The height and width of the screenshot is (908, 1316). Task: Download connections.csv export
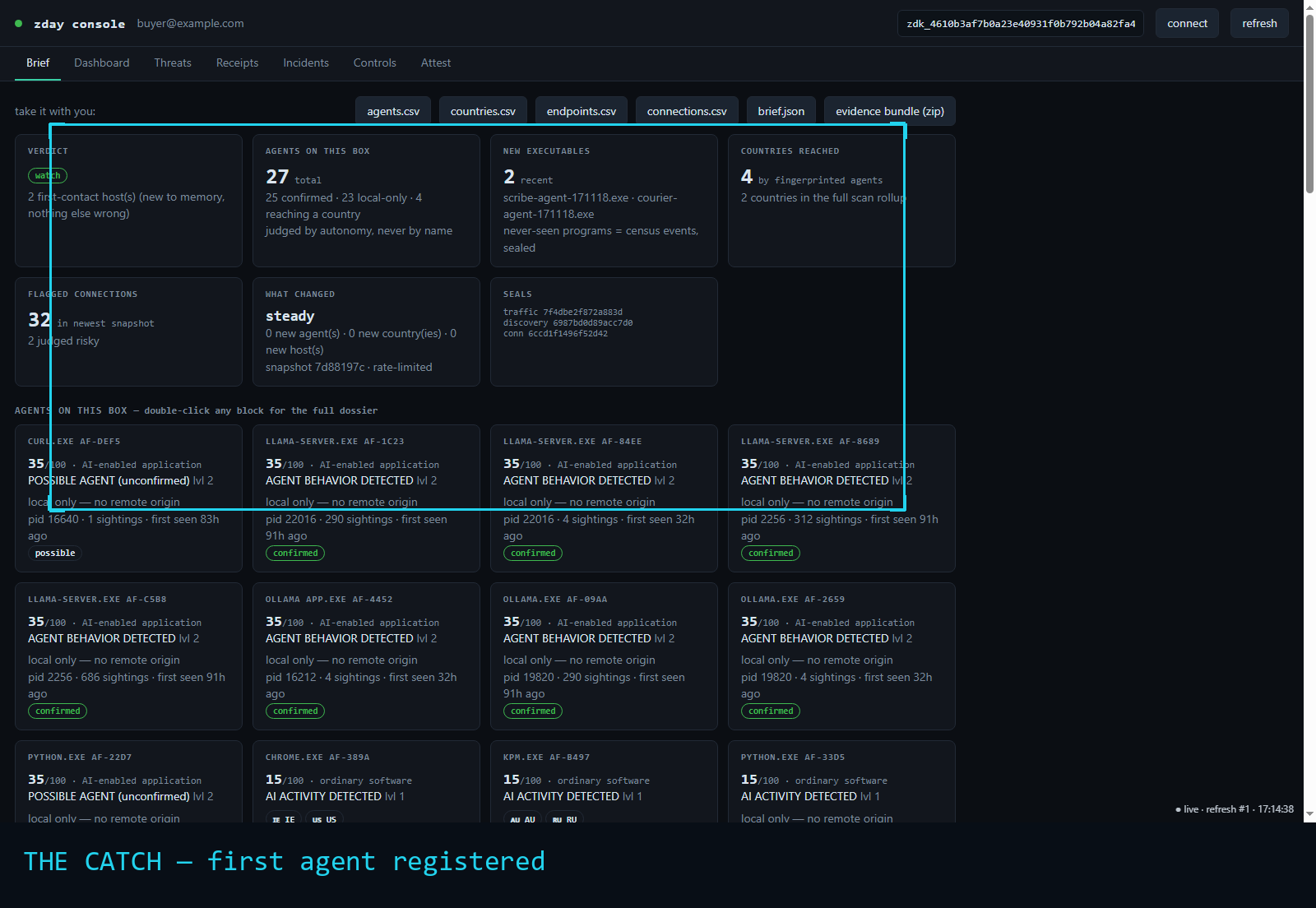pyautogui.click(x=687, y=111)
